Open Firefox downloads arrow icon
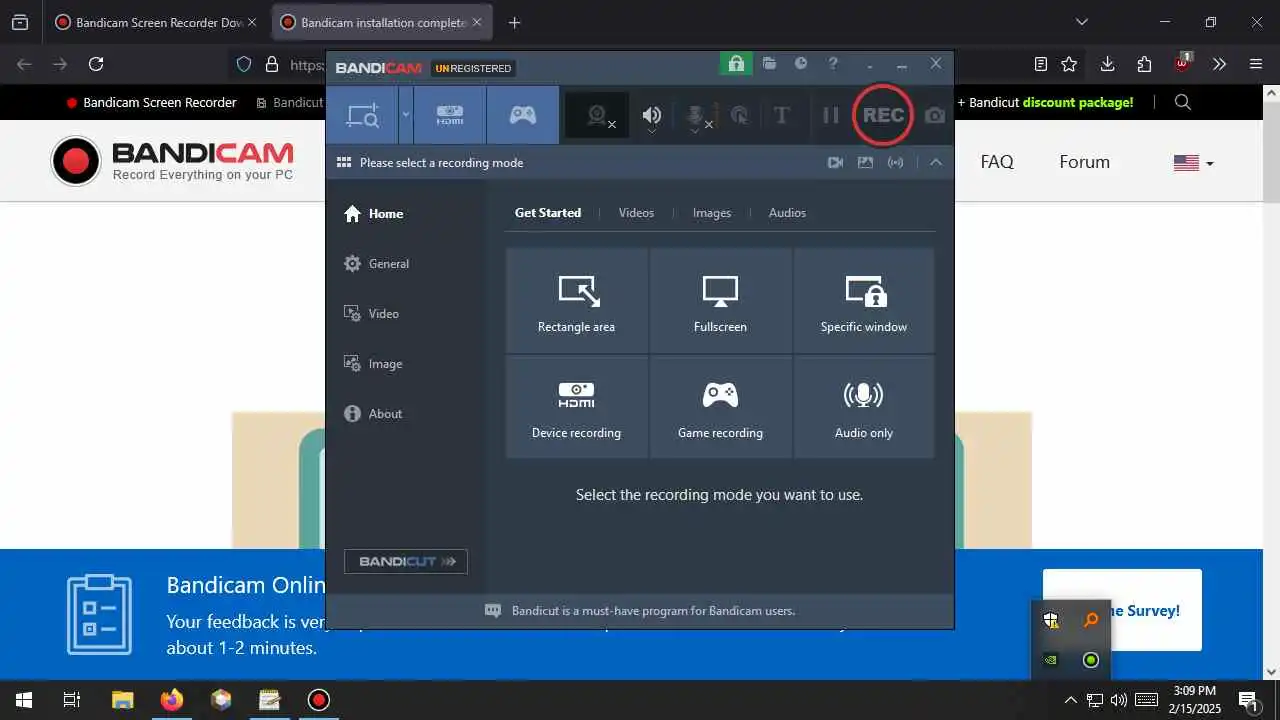 tap(1107, 64)
